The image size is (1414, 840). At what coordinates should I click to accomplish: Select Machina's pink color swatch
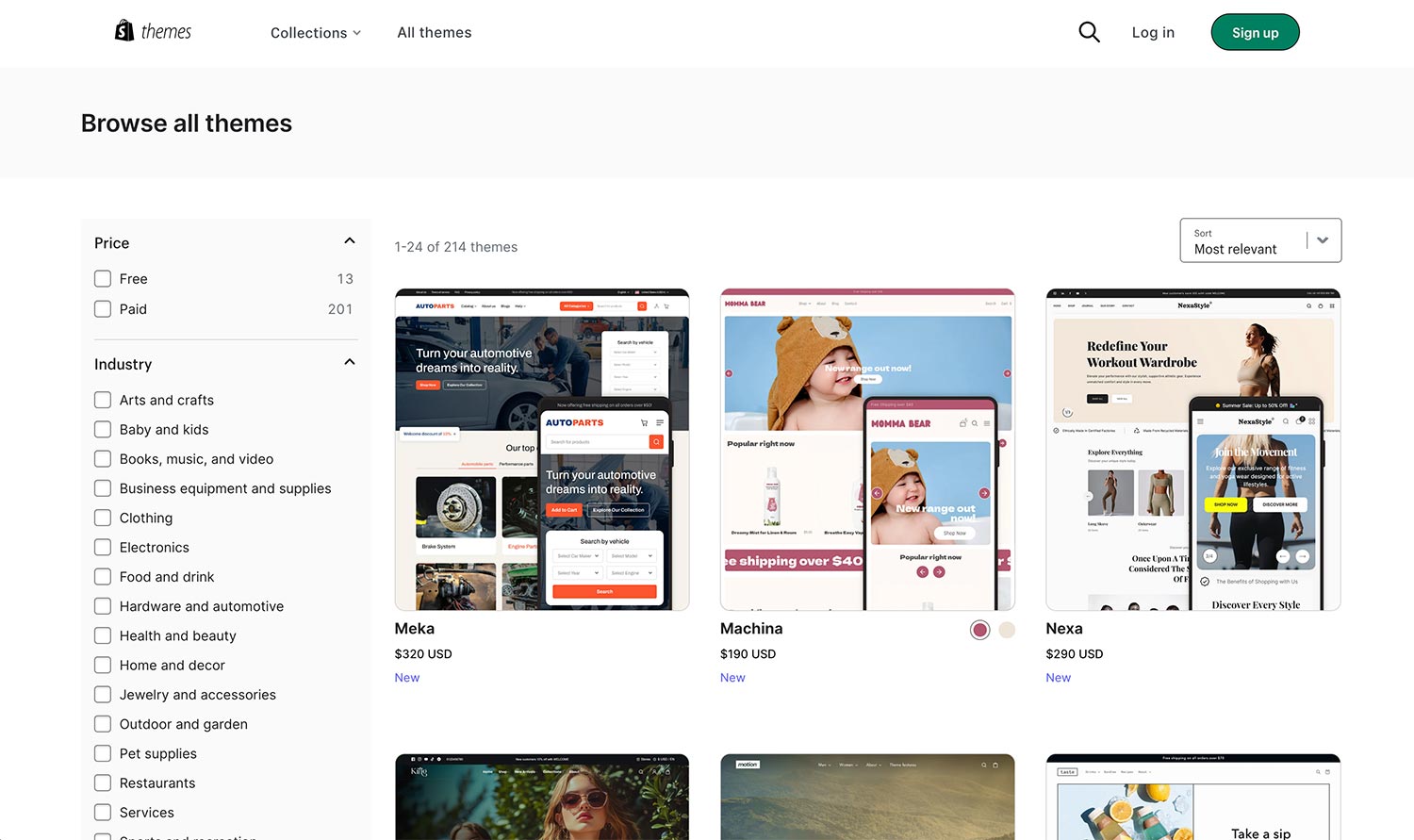980,630
